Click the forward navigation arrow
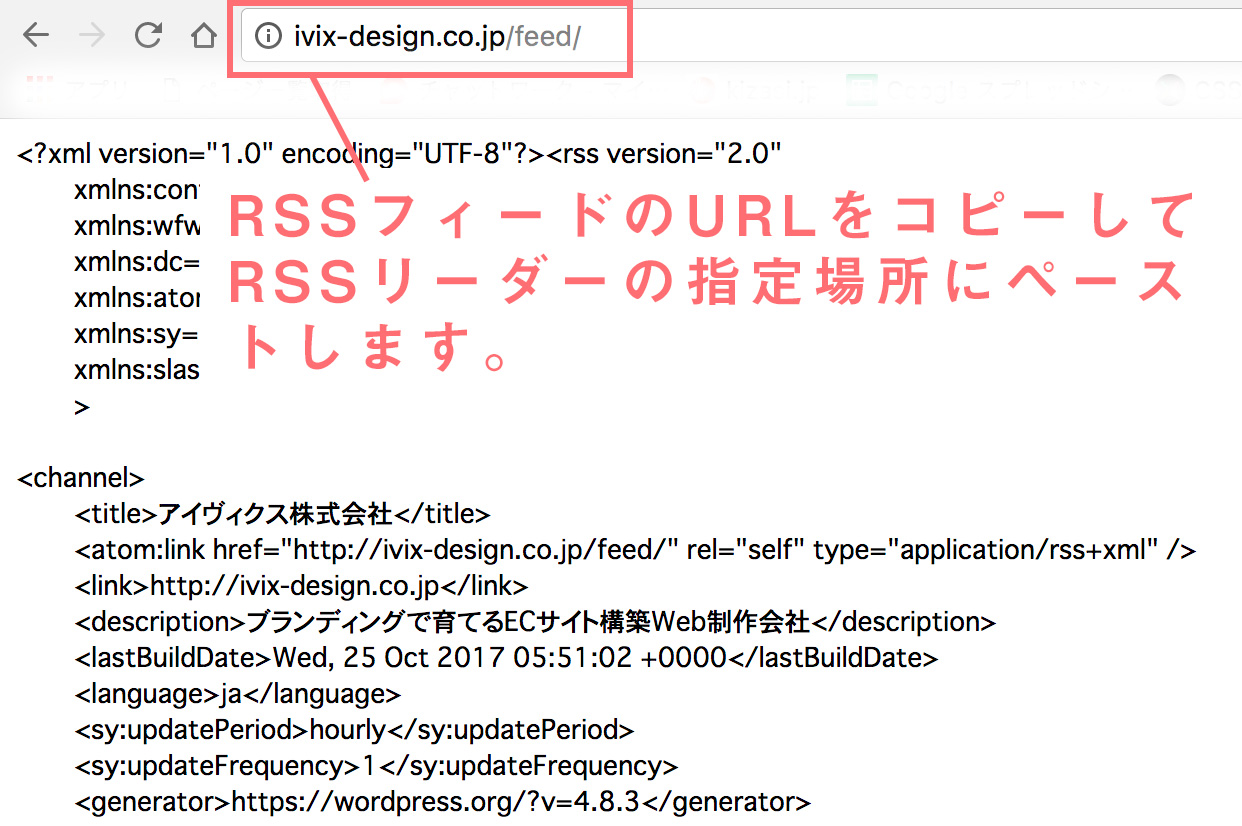 tap(91, 35)
